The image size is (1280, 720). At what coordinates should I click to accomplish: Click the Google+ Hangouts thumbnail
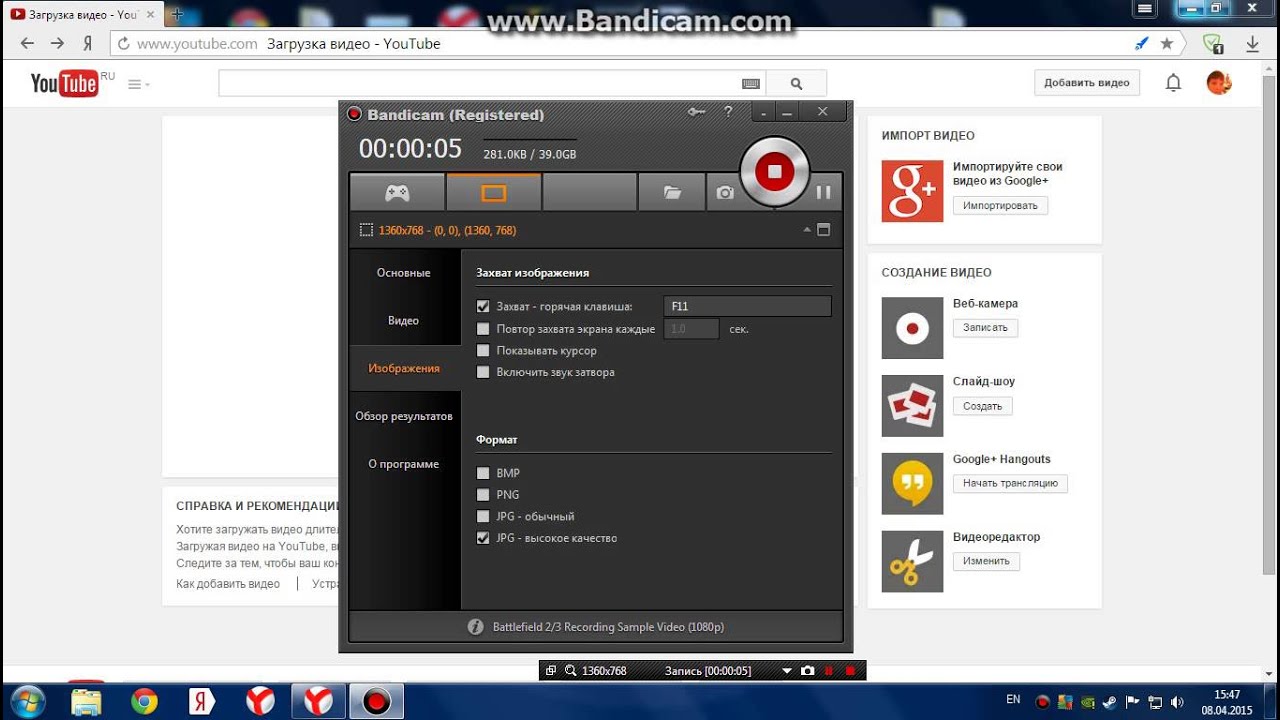[x=912, y=484]
